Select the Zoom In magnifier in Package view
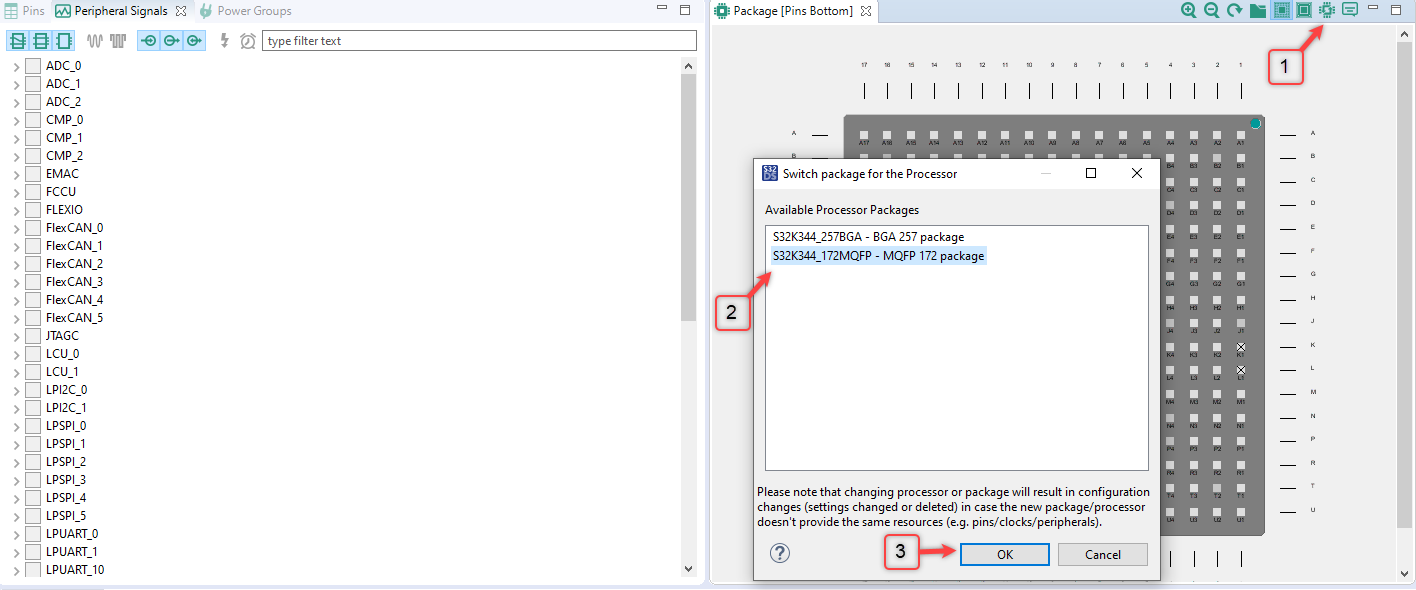Viewport: 1416px width, 590px height. pyautogui.click(x=1189, y=10)
